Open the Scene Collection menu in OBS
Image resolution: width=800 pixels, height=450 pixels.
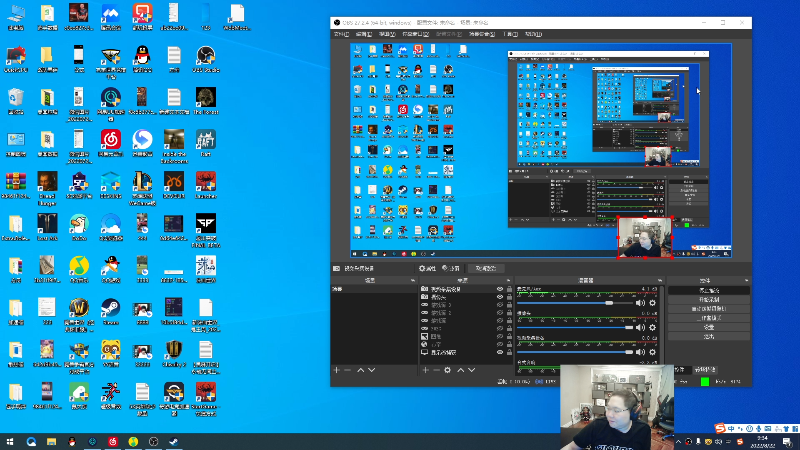(482, 34)
